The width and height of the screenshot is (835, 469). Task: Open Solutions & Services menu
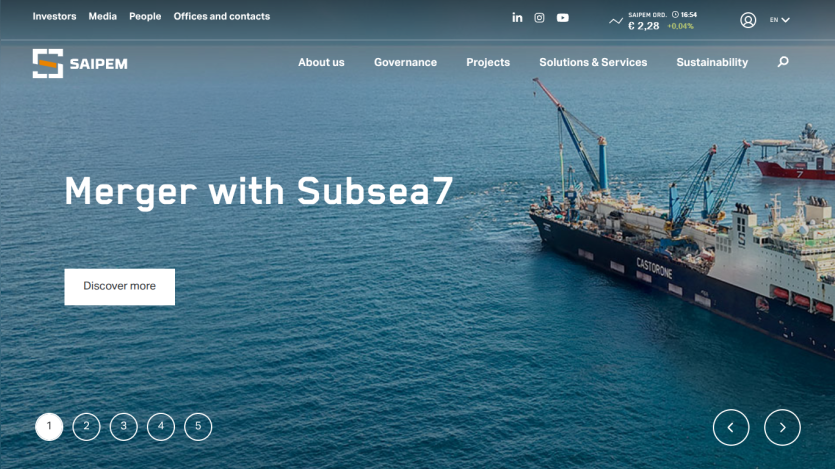[x=593, y=62]
